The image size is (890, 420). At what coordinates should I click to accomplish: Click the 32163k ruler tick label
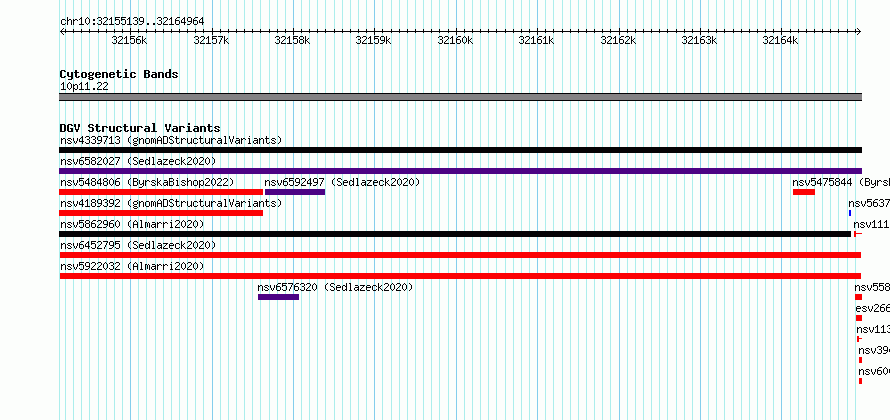click(x=699, y=40)
